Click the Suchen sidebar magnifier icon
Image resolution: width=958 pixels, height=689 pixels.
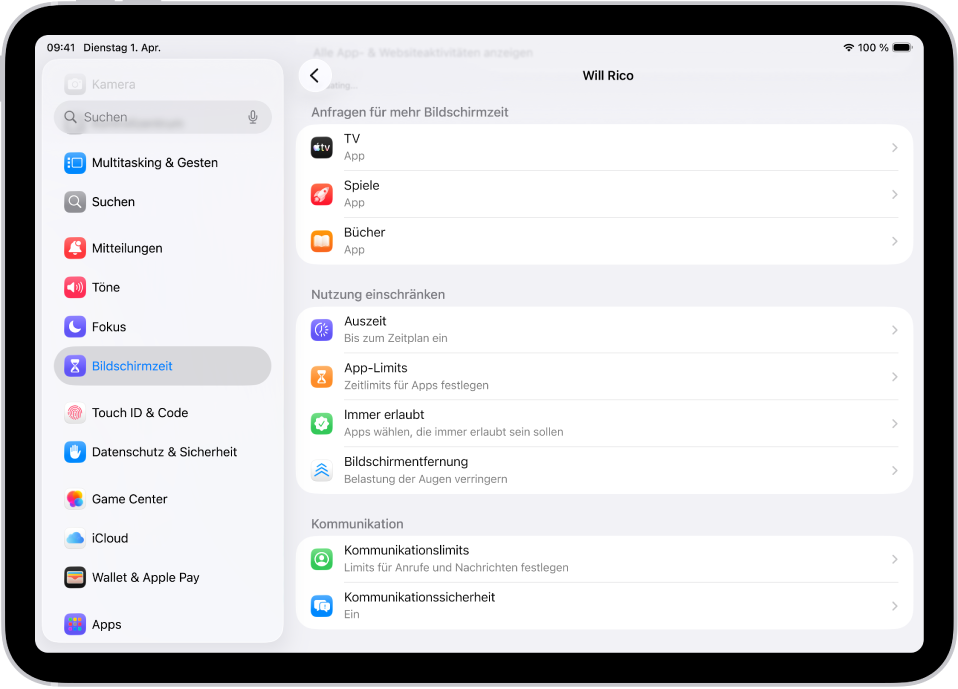(x=75, y=202)
